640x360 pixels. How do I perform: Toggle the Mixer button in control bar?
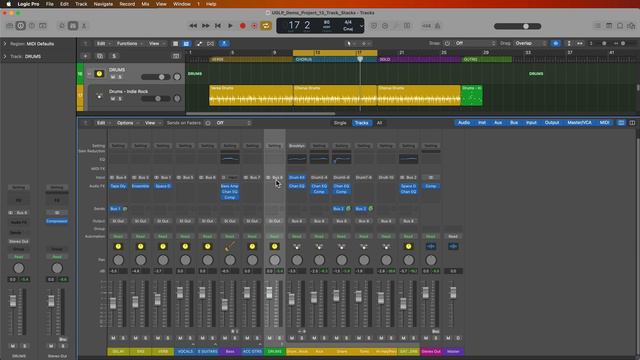pyautogui.click(x=73, y=26)
